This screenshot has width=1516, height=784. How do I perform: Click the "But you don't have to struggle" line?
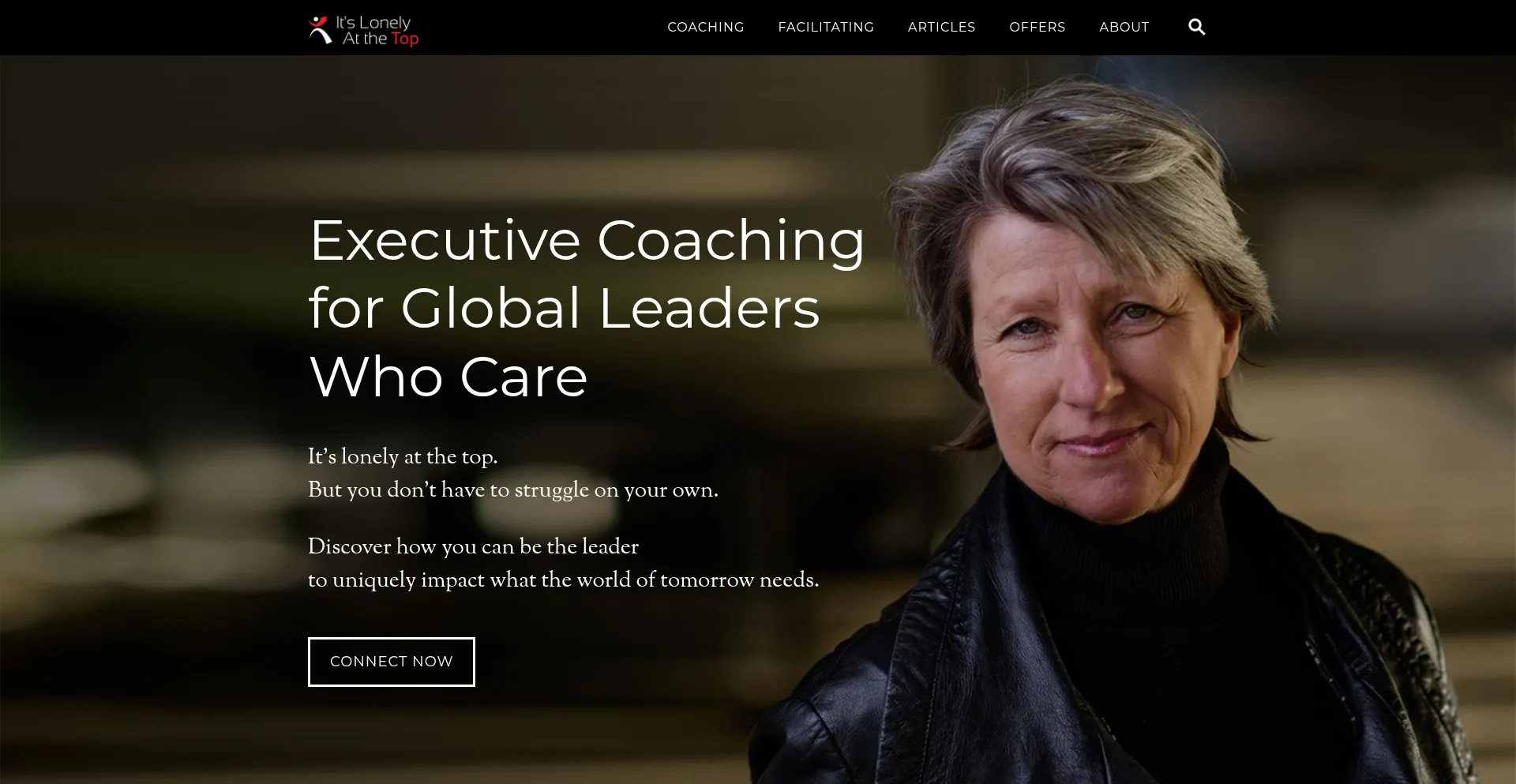pyautogui.click(x=513, y=490)
